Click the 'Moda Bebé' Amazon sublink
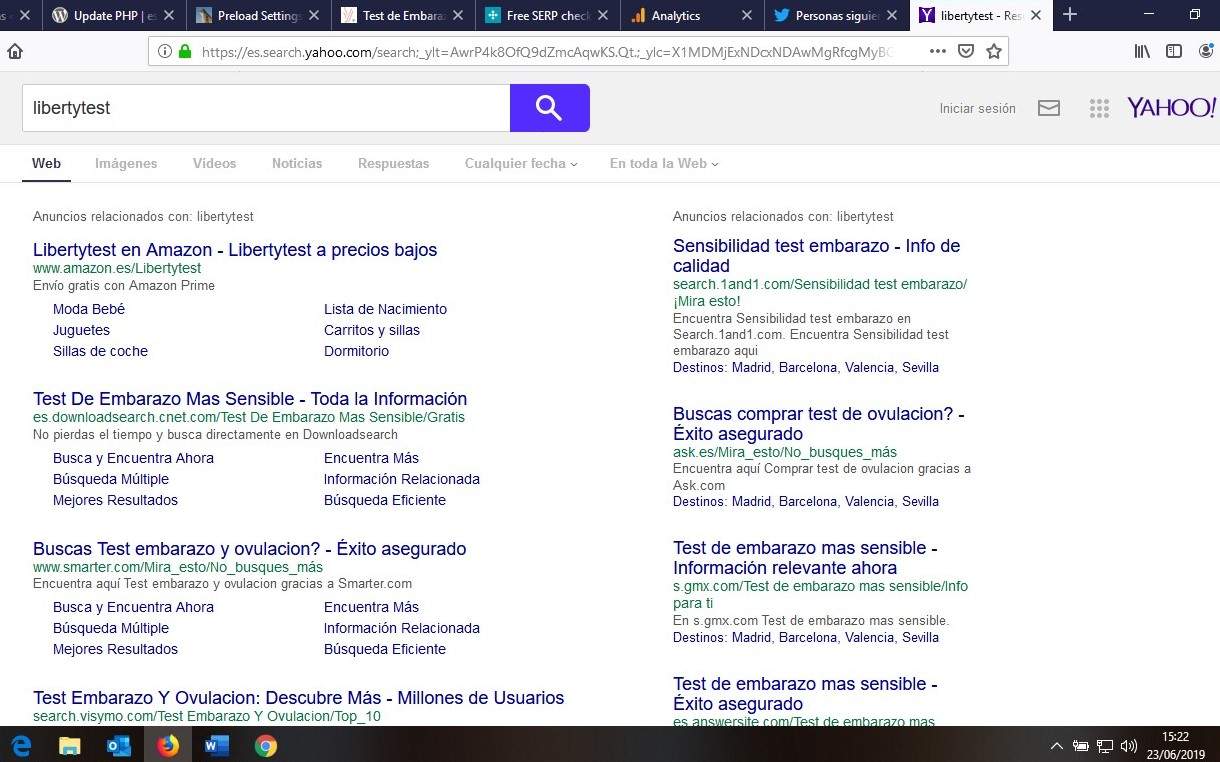The height and width of the screenshot is (762, 1220). pyautogui.click(x=89, y=309)
